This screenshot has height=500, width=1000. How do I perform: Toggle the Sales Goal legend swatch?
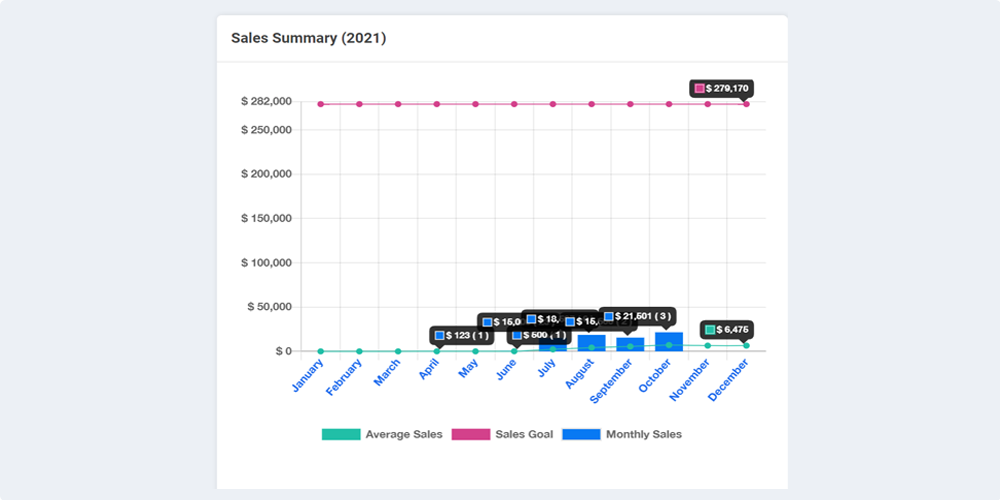point(471,434)
